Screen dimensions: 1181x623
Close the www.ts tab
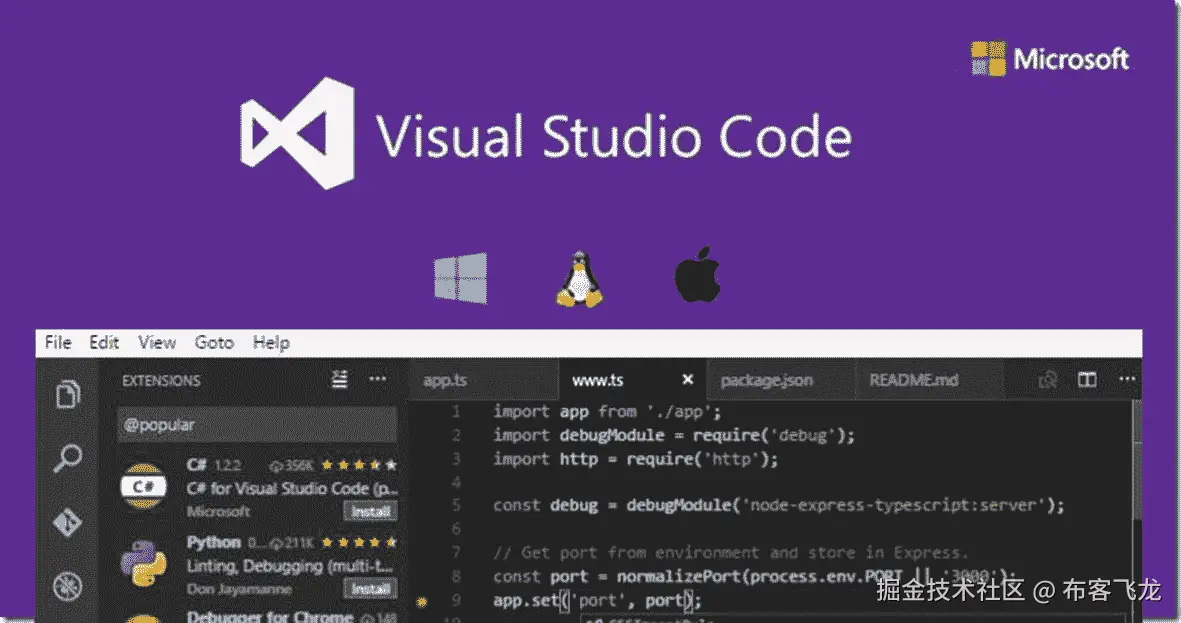687,380
